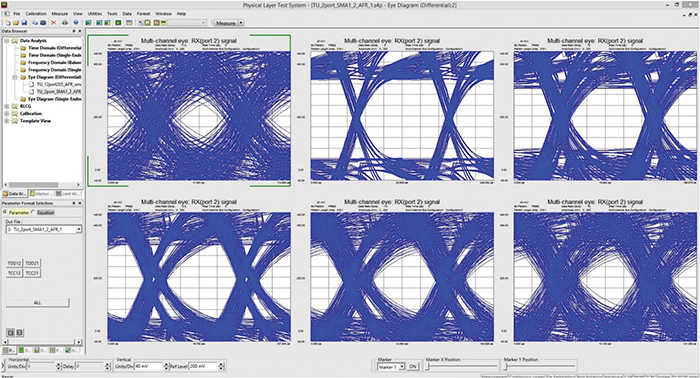Turn Marker 1 ON
The height and width of the screenshot is (378, 700).
point(412,366)
